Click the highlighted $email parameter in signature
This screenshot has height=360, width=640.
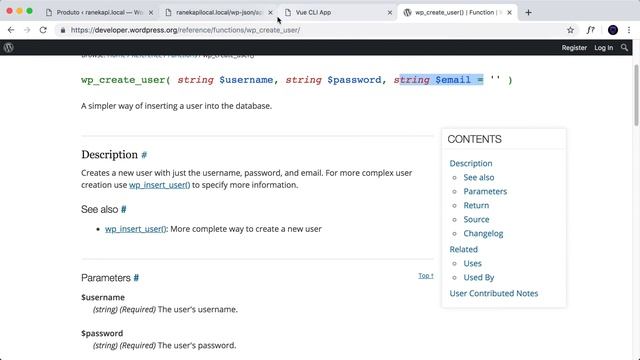coord(453,80)
